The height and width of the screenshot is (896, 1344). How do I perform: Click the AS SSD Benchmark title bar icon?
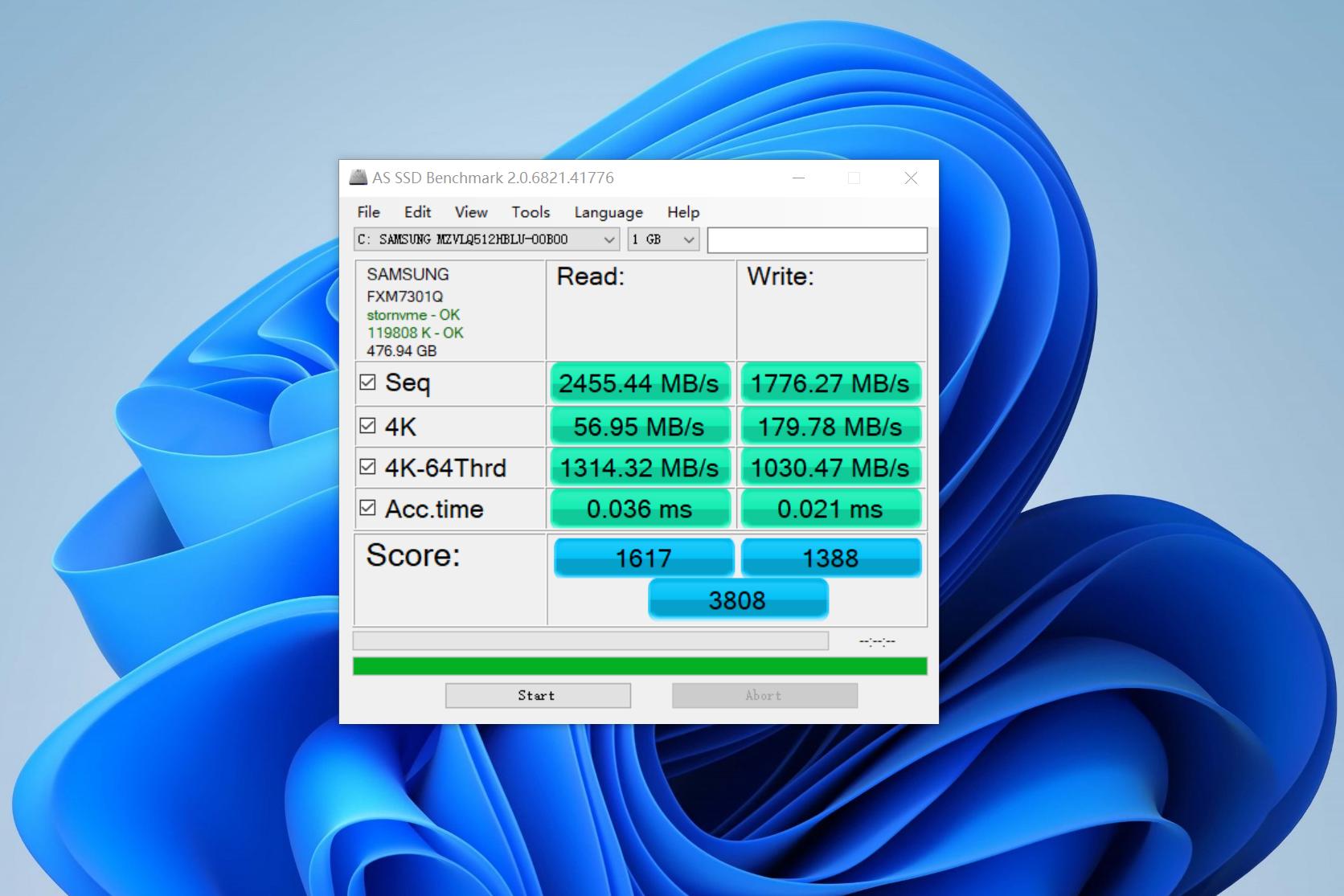358,178
